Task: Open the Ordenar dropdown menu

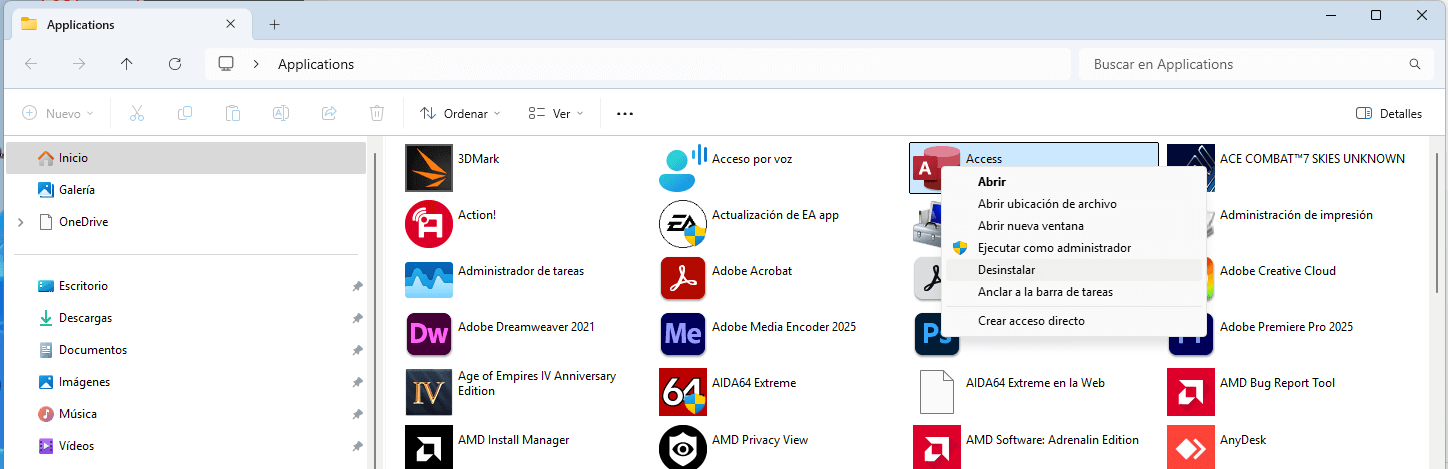Action: pos(461,114)
